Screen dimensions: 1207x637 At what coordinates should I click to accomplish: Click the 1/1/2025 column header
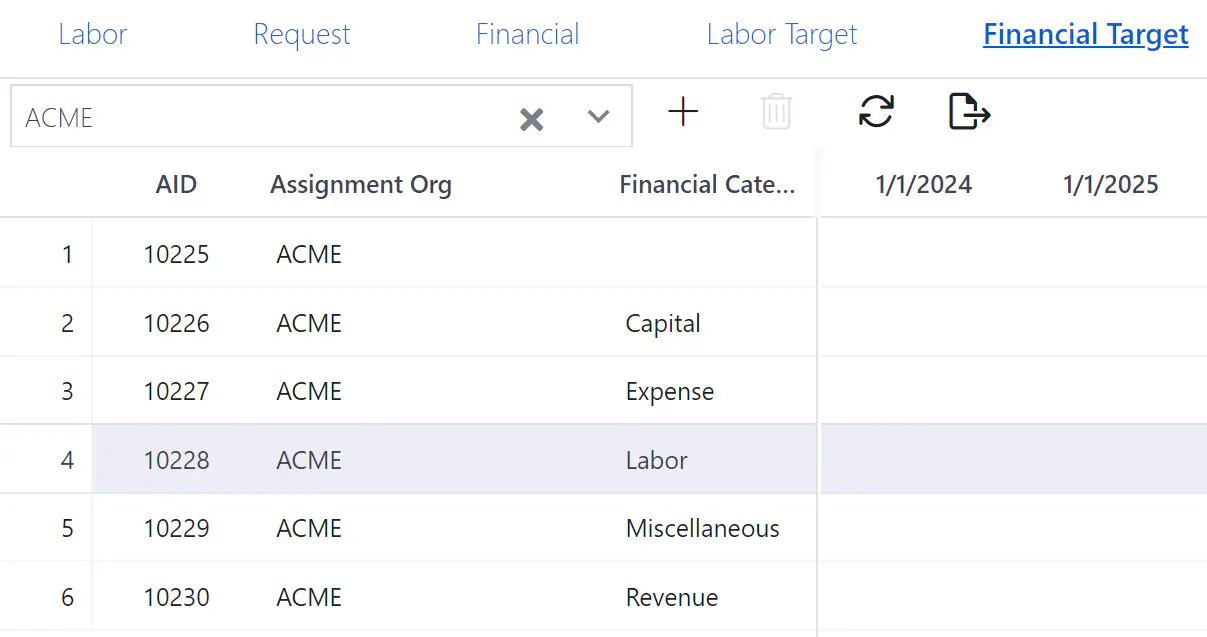1111,184
